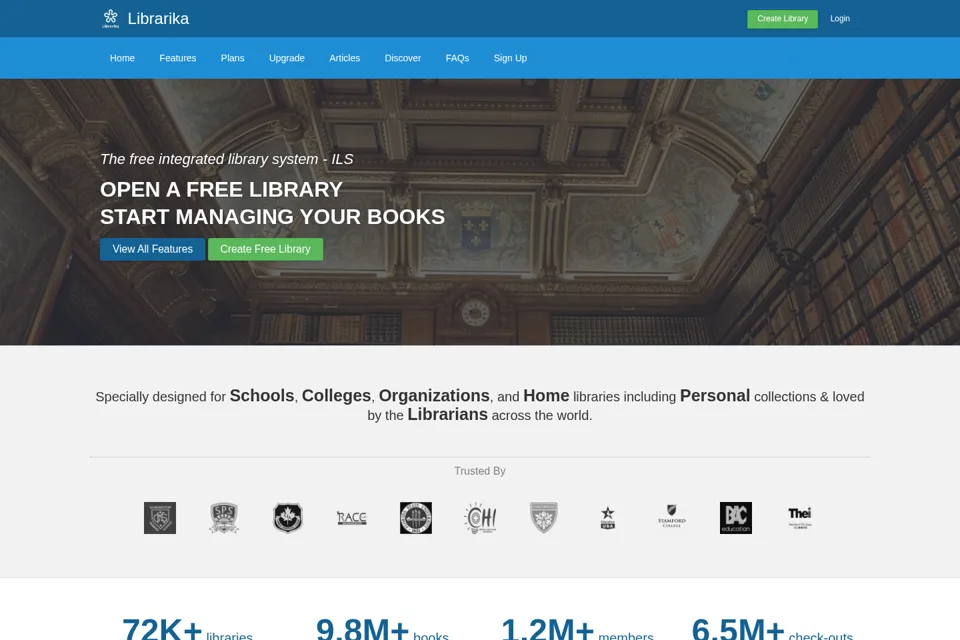Screen dimensions: 960x640
Task: Open the Login link
Action: [x=839, y=18]
